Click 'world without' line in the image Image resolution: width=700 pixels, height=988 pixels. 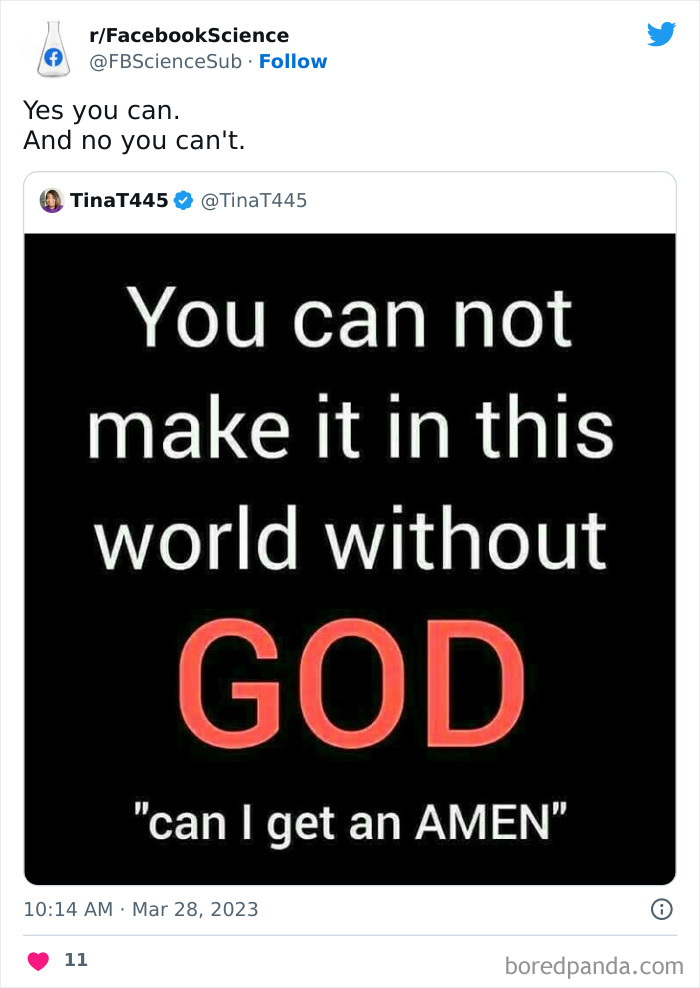pos(350,539)
